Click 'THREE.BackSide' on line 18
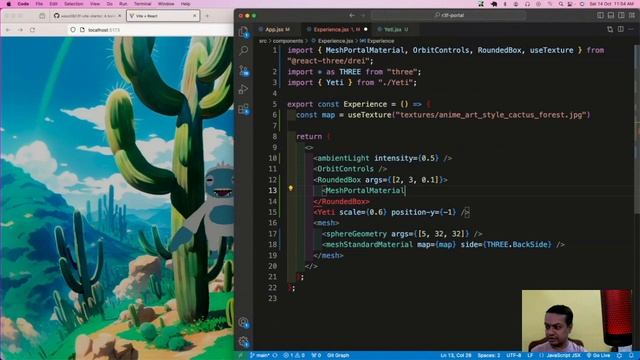Image resolution: width=640 pixels, height=360 pixels. [x=518, y=244]
